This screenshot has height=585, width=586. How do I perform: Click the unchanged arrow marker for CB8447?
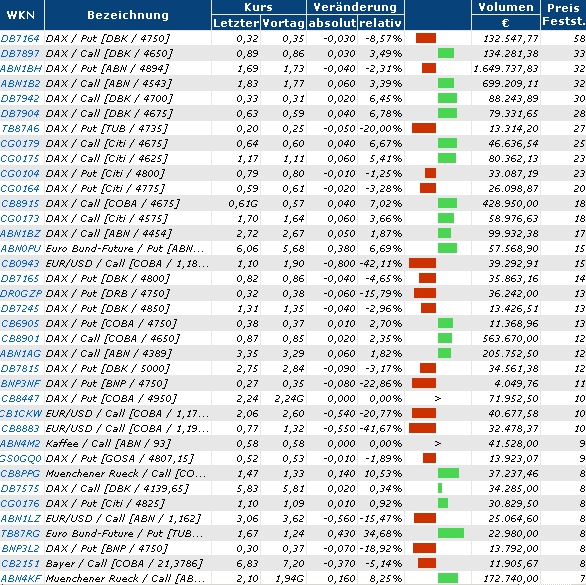(x=438, y=399)
